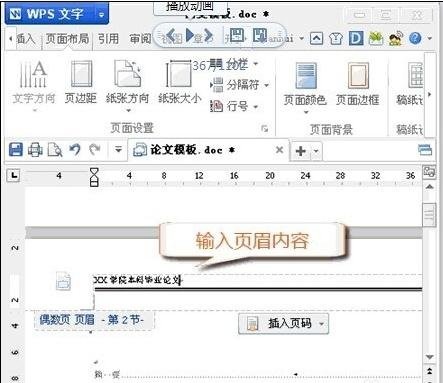The image size is (443, 383).
Task: Expand the 纸张方向 dropdown arrow
Action: 128,110
